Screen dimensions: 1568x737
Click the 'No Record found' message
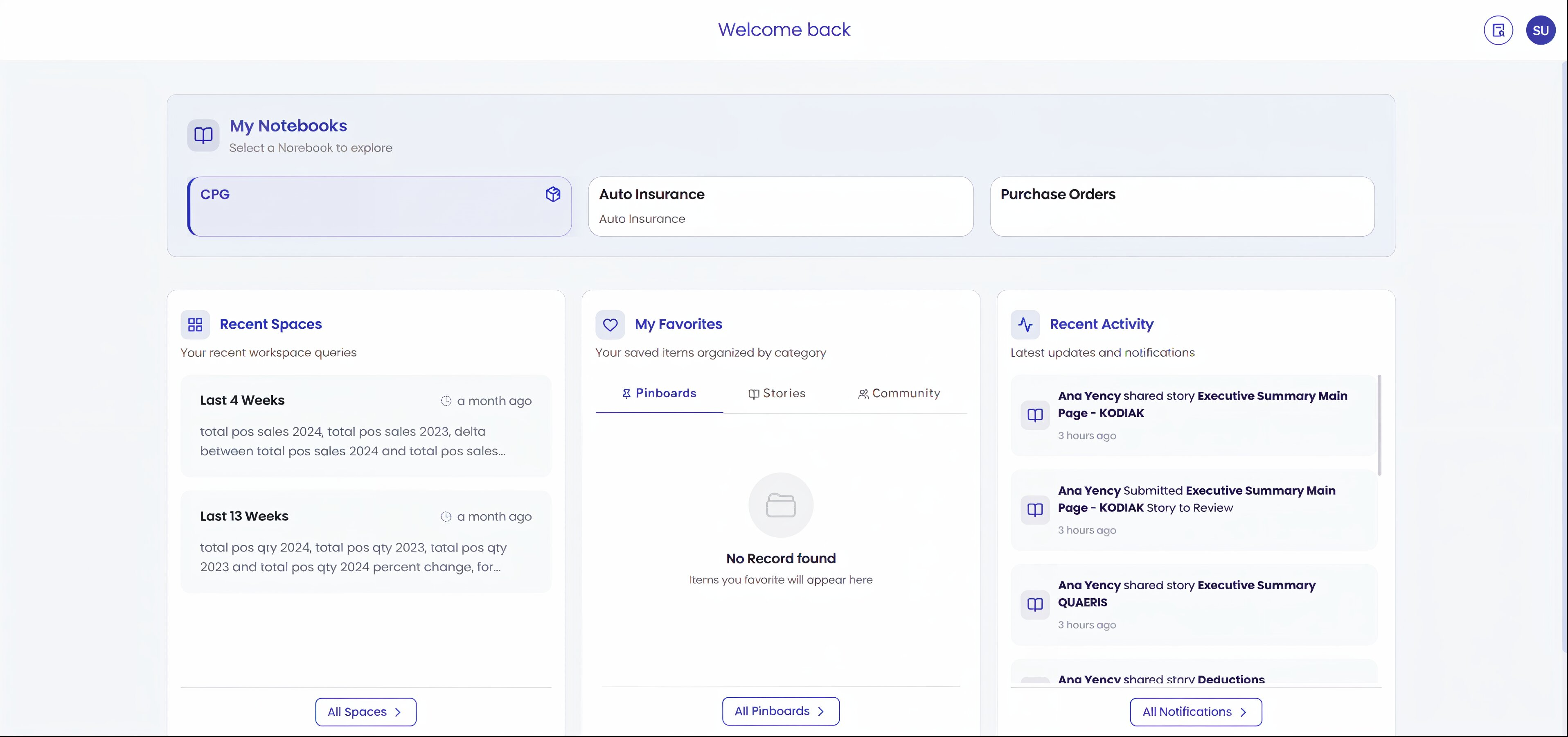click(x=781, y=558)
